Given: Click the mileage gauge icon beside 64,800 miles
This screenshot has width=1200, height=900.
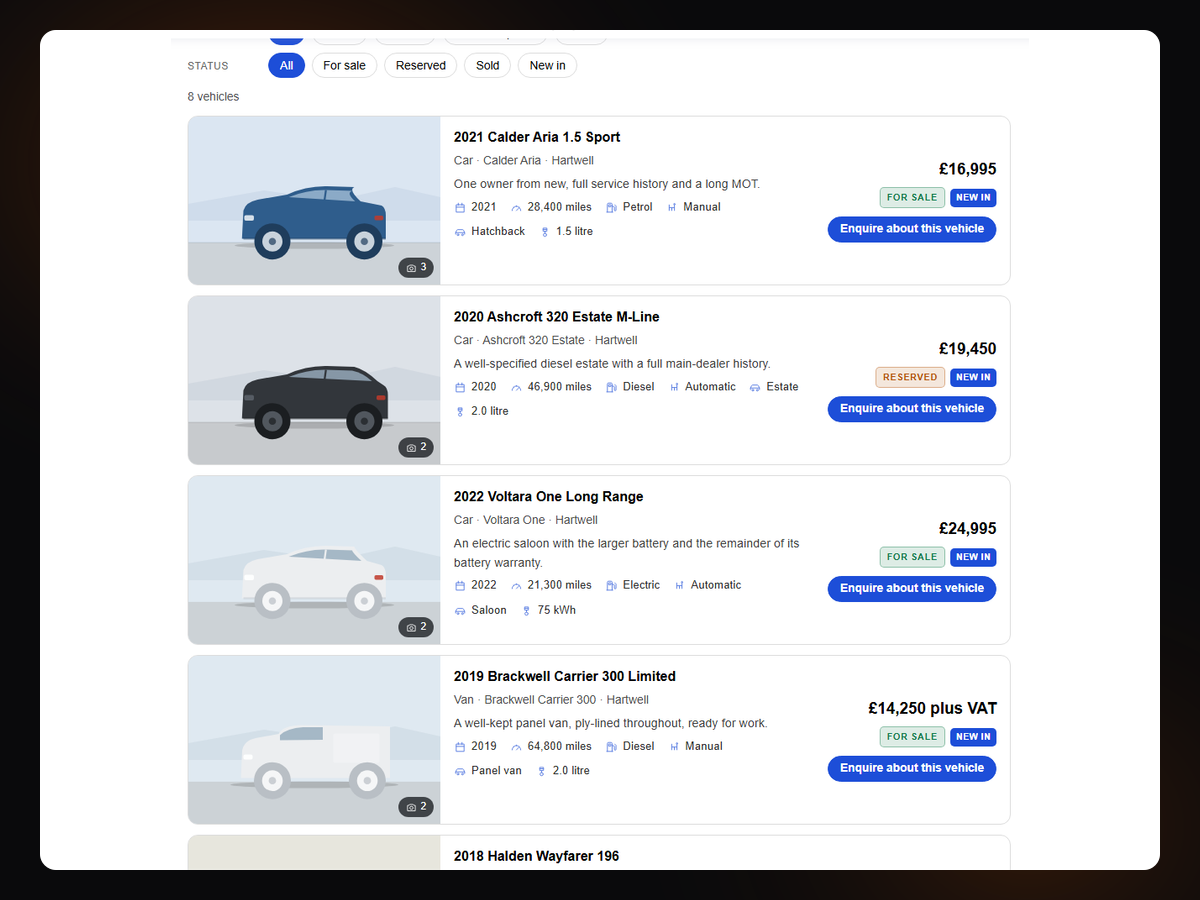Looking at the screenshot, I should (516, 747).
